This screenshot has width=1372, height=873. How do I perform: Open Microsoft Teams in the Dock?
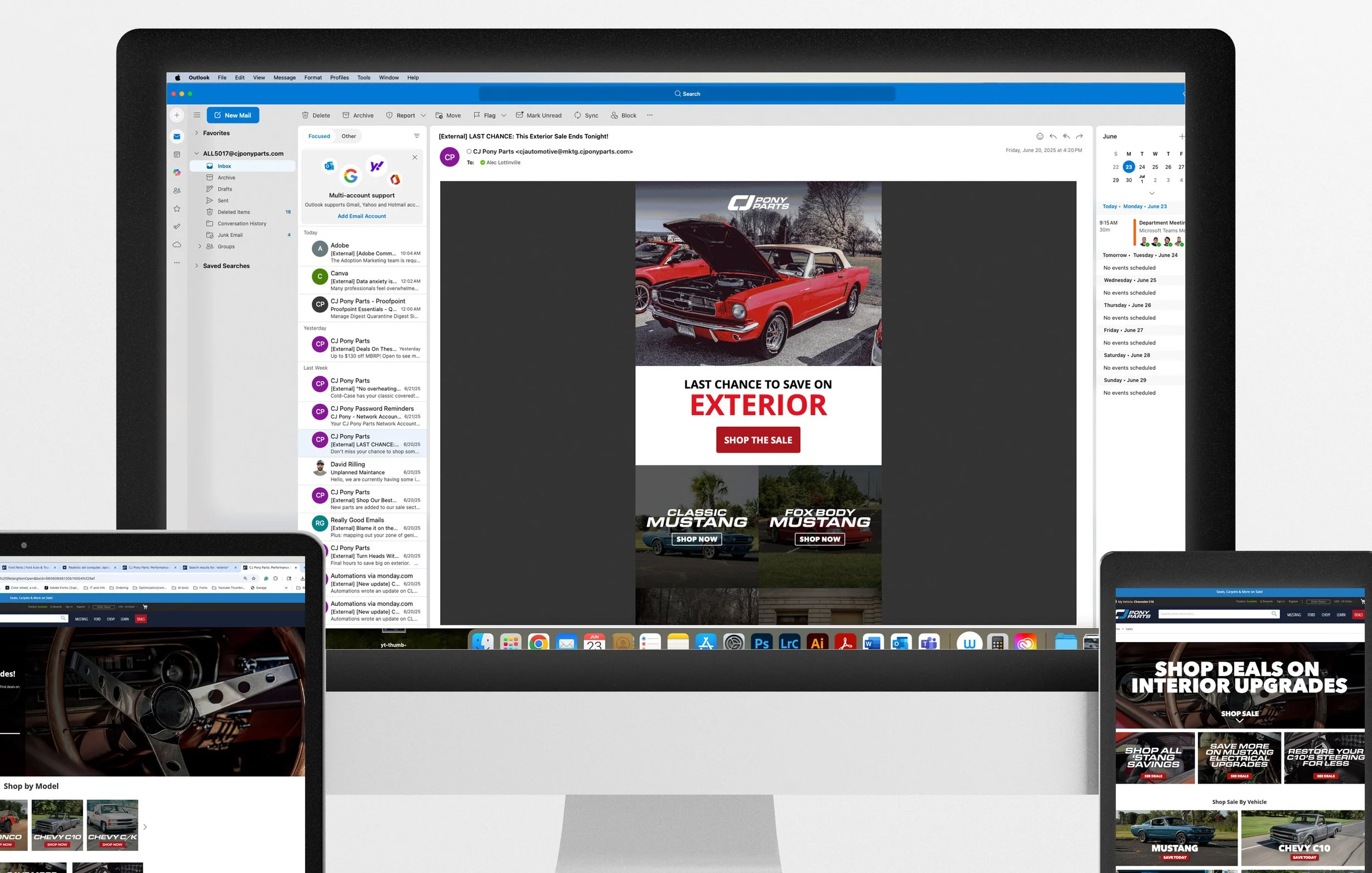tap(929, 643)
